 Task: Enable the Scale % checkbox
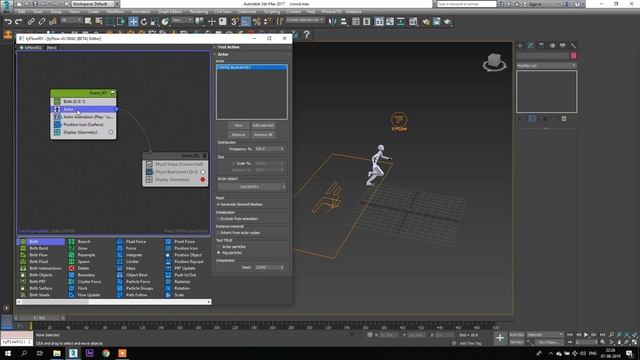tap(233, 163)
